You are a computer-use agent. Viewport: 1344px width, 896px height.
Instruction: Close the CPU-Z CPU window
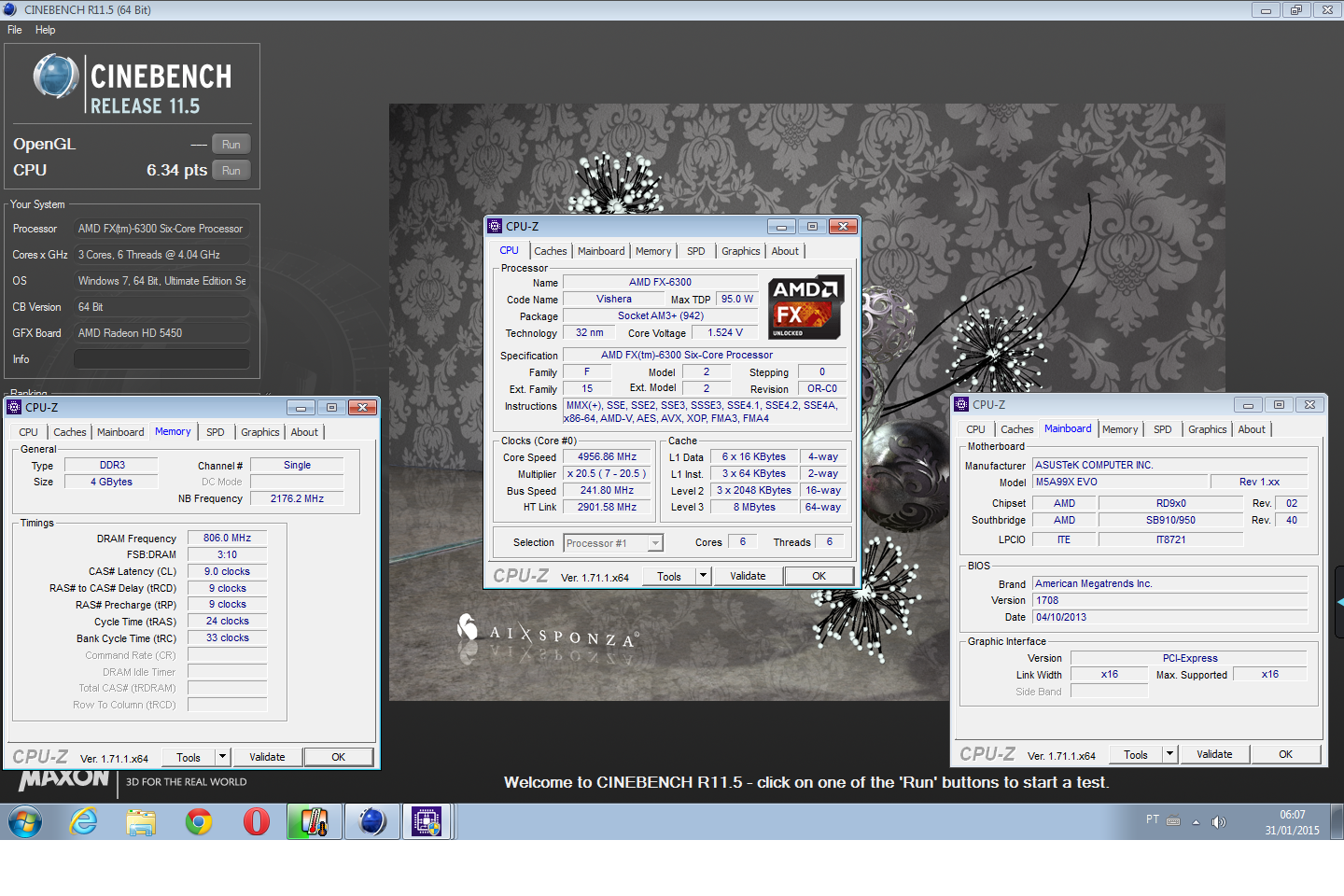click(x=843, y=227)
